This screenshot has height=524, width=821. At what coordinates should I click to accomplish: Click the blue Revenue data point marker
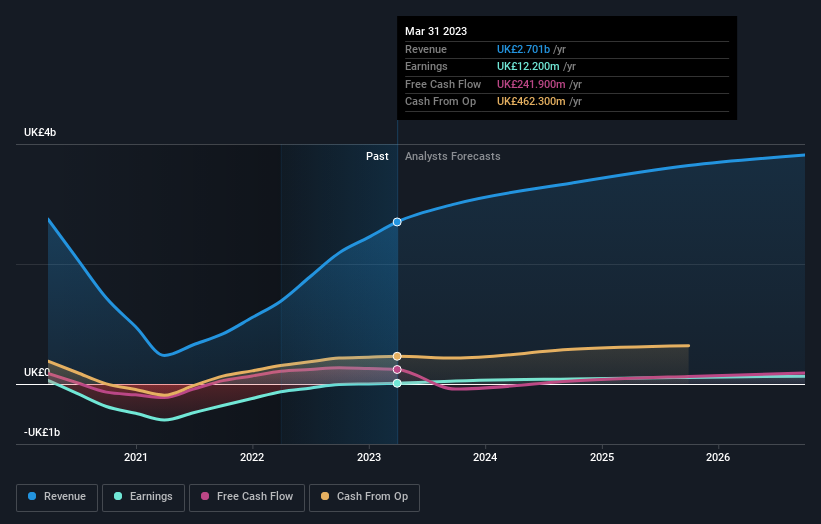click(397, 222)
